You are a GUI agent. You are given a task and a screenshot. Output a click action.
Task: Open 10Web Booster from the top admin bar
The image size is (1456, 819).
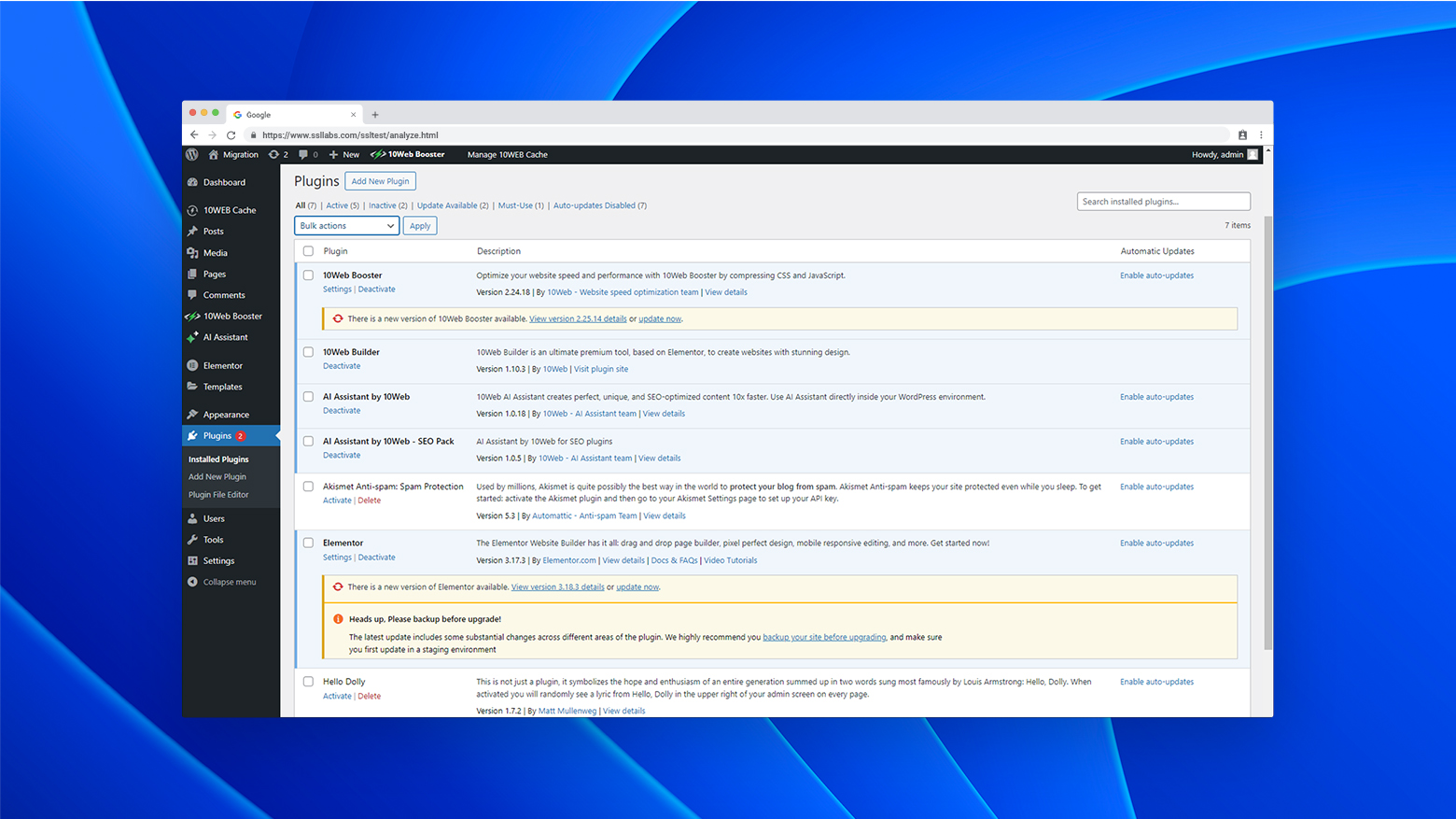(408, 154)
